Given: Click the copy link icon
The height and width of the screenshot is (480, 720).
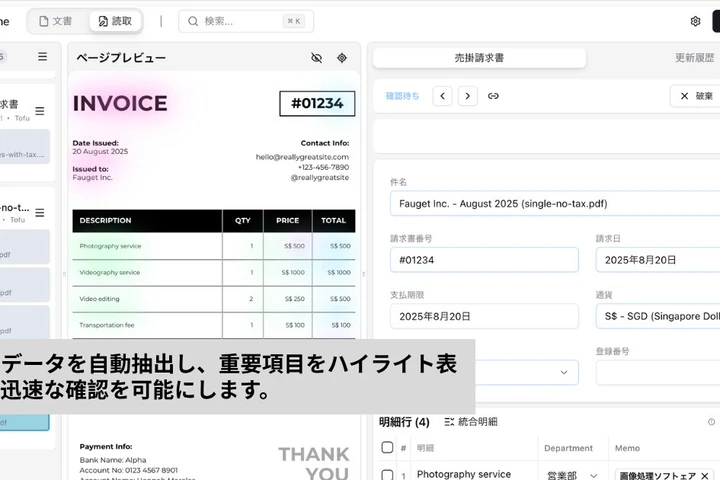Looking at the screenshot, I should 493,96.
